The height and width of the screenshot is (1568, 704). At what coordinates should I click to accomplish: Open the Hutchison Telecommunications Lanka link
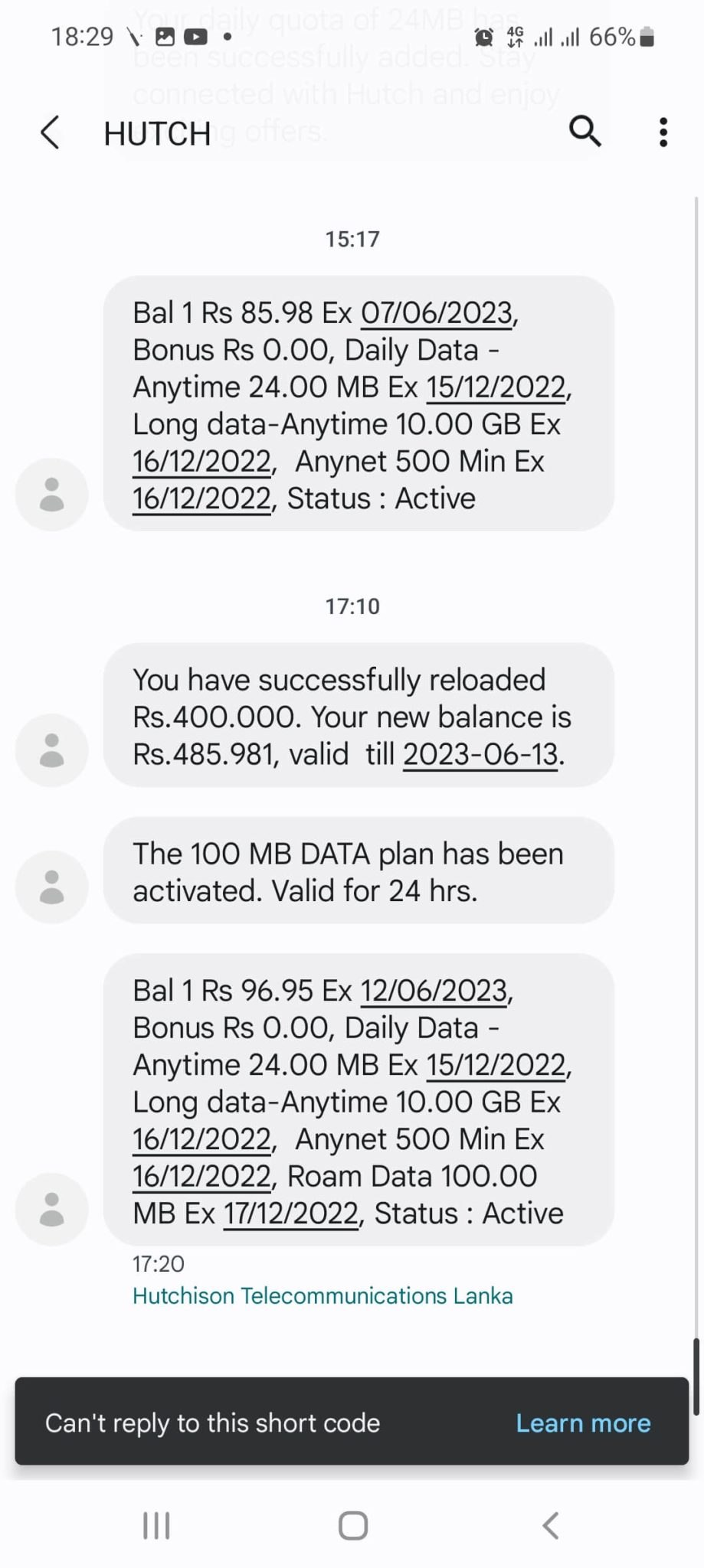point(323,1296)
